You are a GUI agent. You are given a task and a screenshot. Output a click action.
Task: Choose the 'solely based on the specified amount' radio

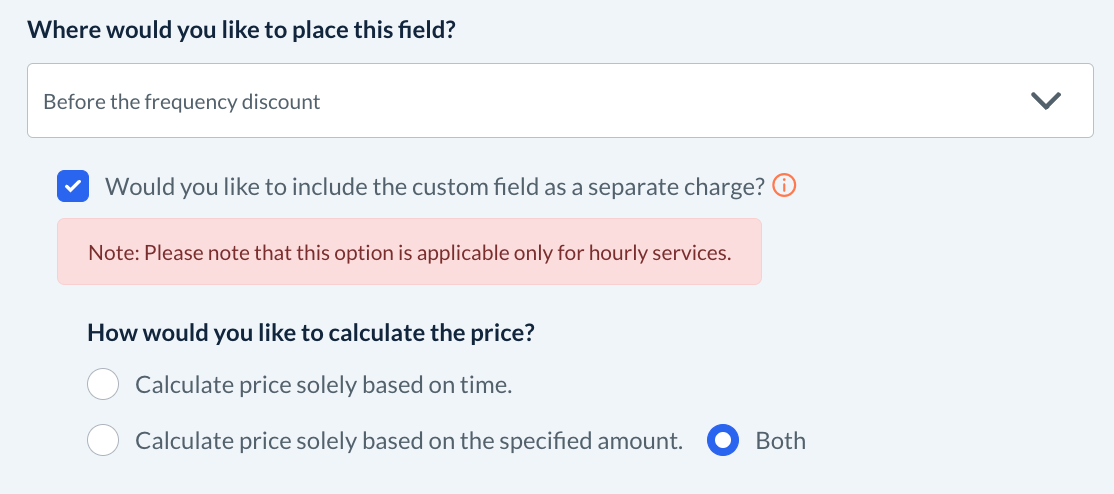pyautogui.click(x=104, y=440)
